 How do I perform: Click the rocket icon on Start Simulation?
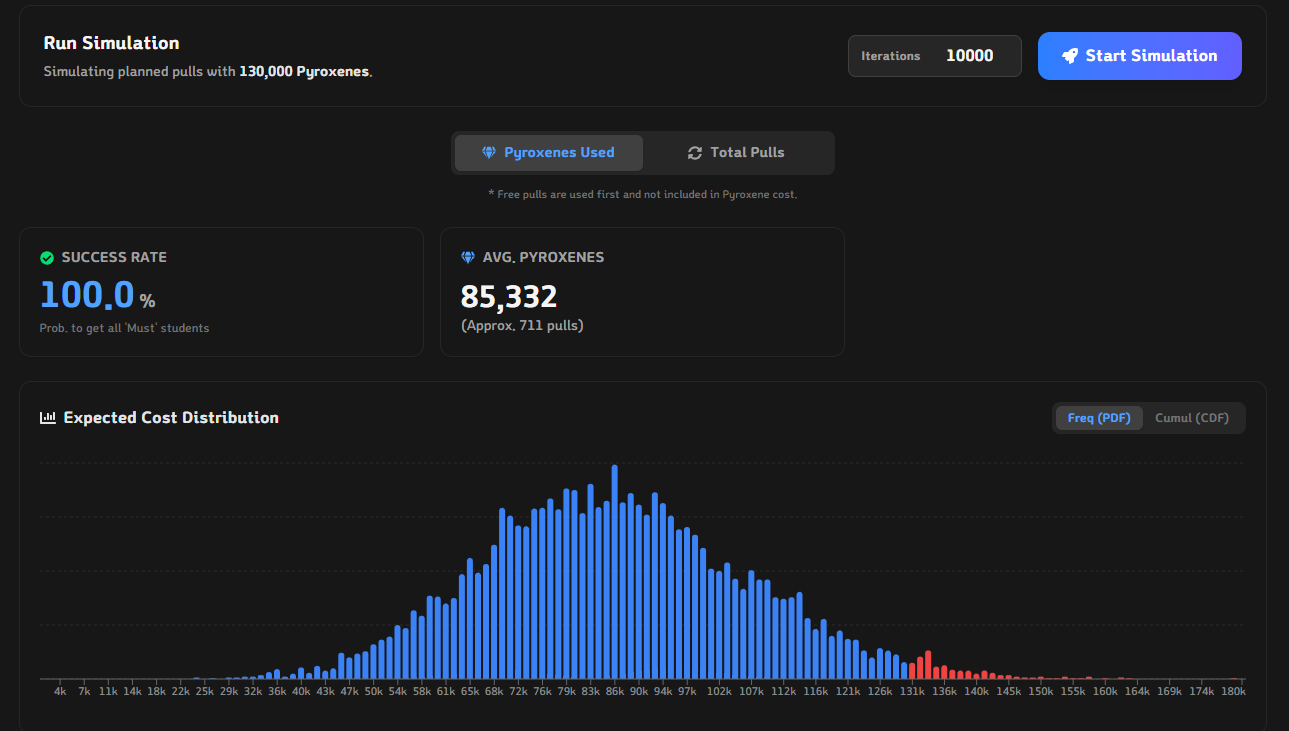click(1070, 56)
